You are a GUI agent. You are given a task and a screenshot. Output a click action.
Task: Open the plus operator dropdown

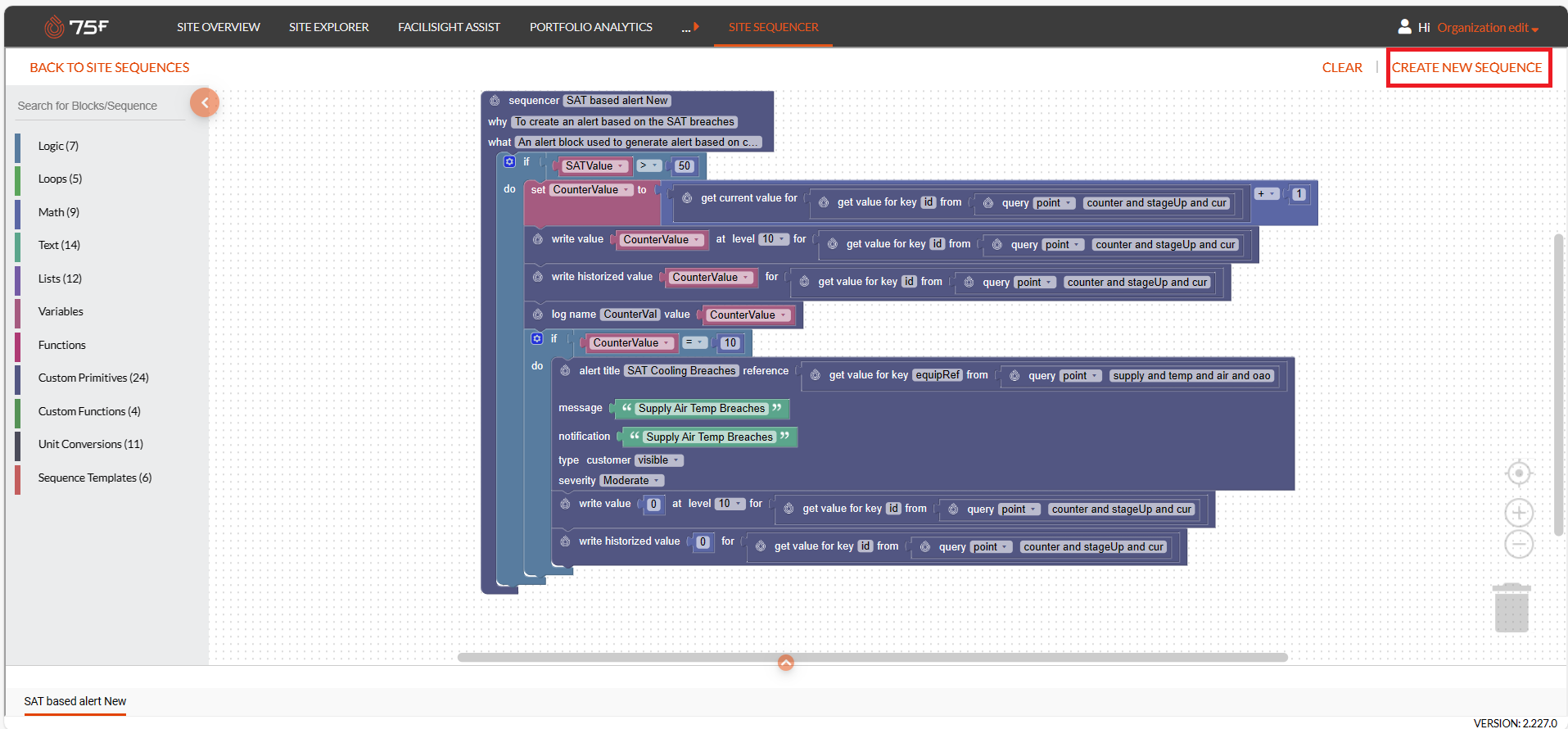(x=1267, y=194)
